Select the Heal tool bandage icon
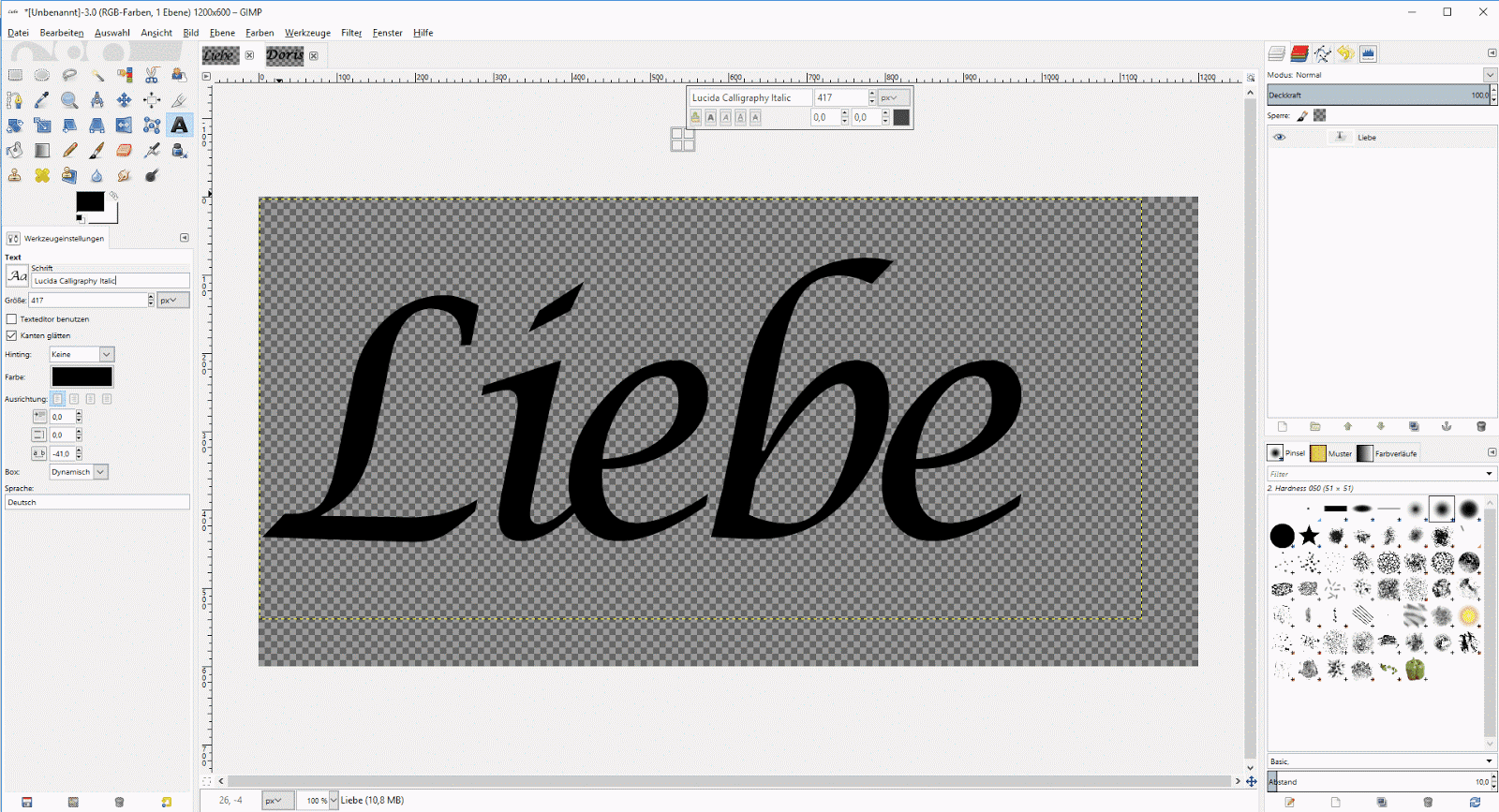Image resolution: width=1499 pixels, height=812 pixels. (x=42, y=175)
